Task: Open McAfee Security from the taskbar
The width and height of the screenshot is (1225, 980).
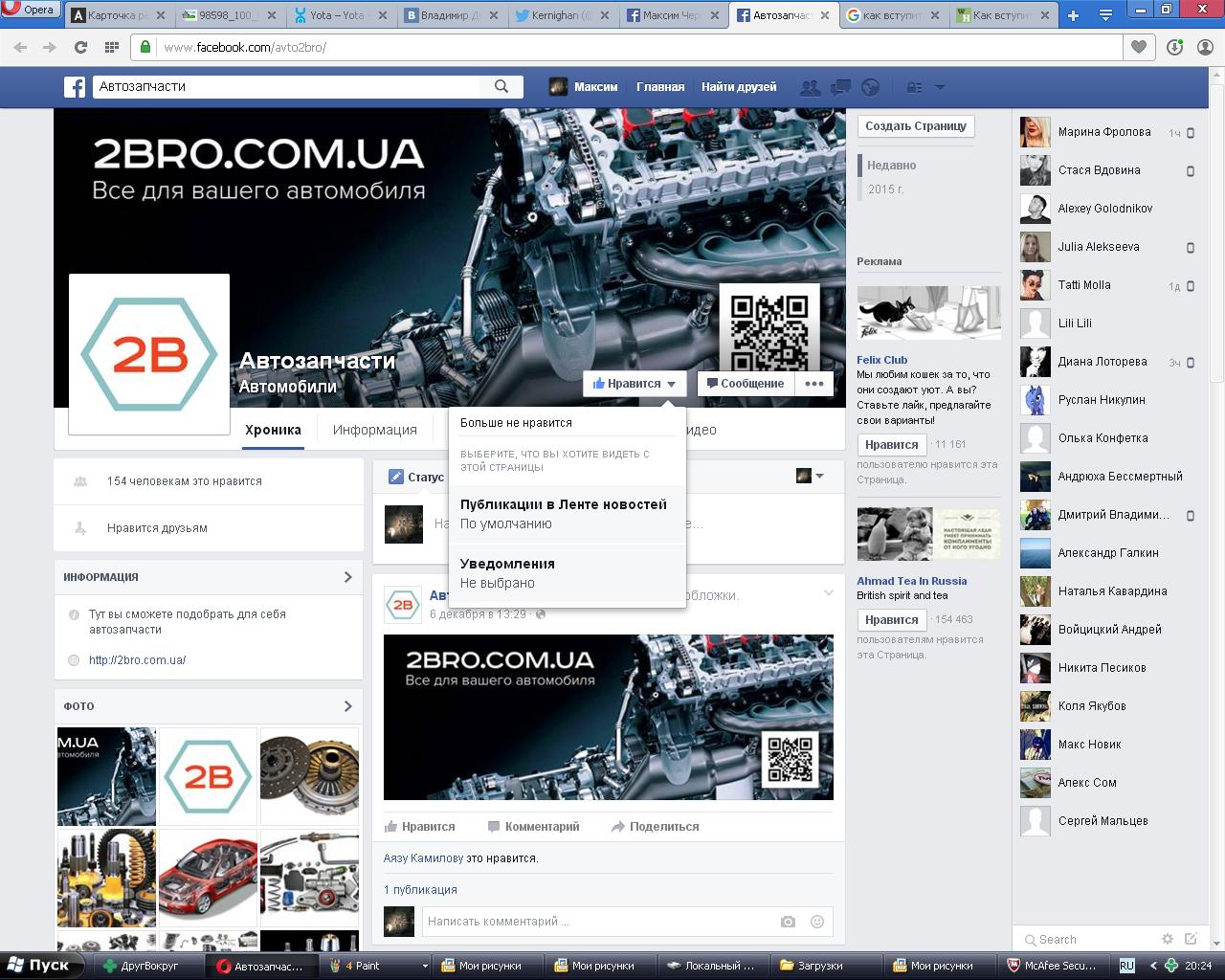Action: [x=1052, y=966]
